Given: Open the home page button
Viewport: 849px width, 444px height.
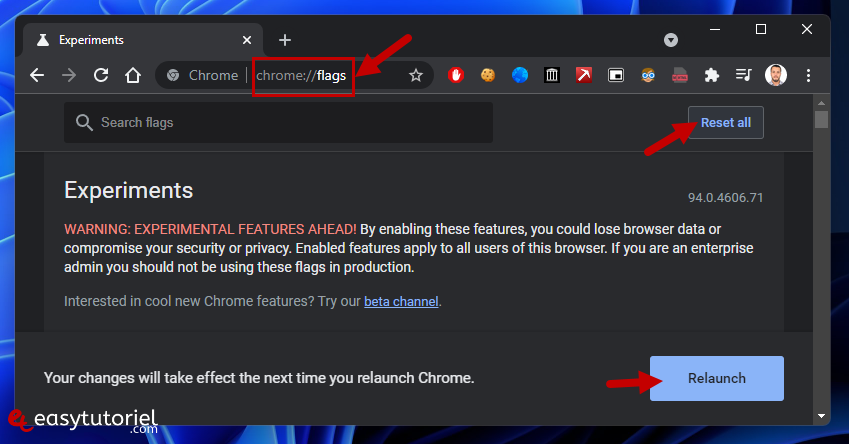Looking at the screenshot, I should click(133, 75).
